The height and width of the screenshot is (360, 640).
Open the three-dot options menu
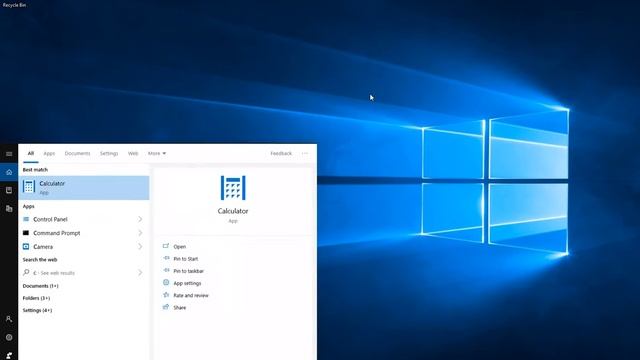tap(305, 153)
